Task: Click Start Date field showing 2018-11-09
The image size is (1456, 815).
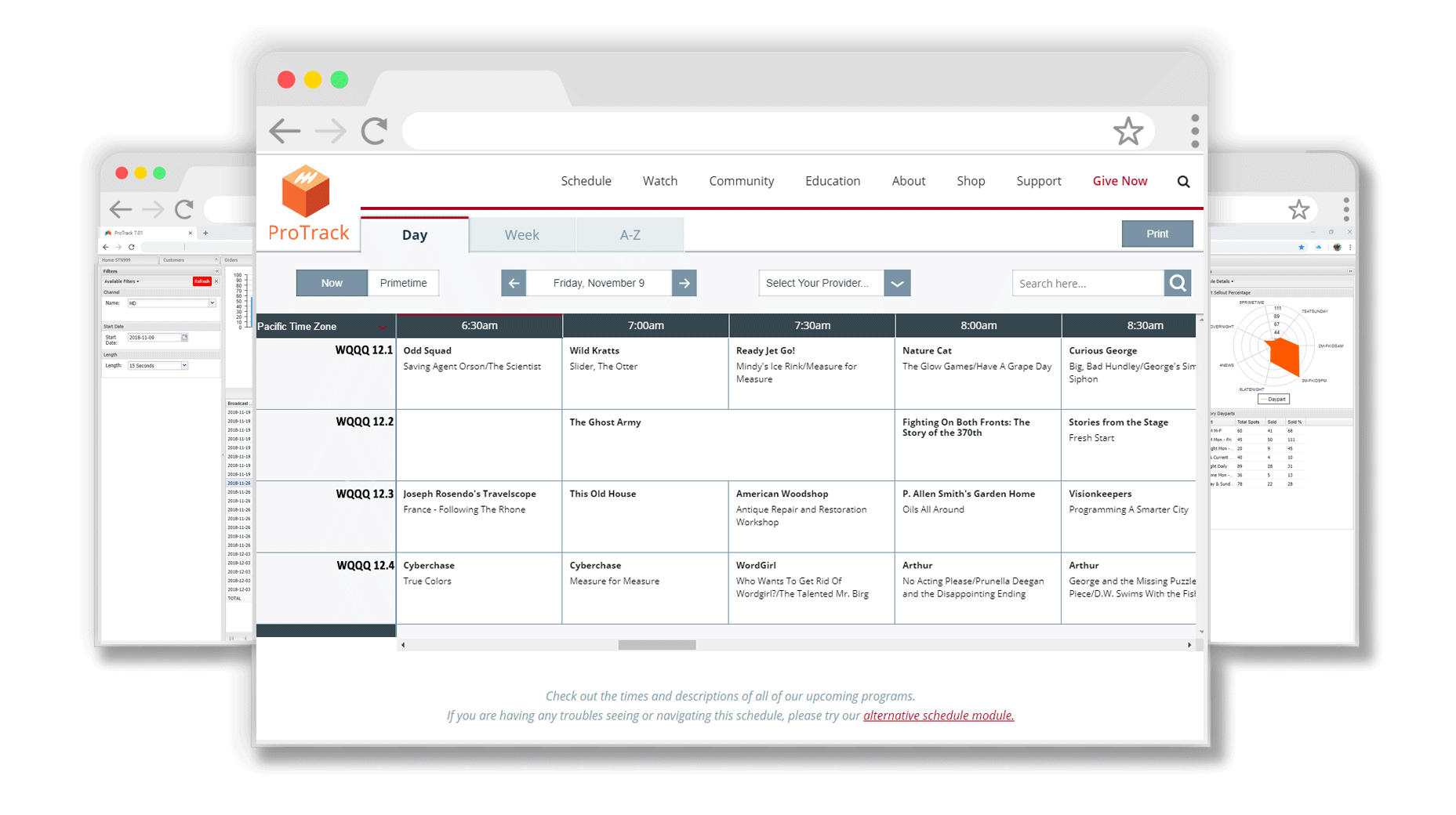Action: pos(154,338)
